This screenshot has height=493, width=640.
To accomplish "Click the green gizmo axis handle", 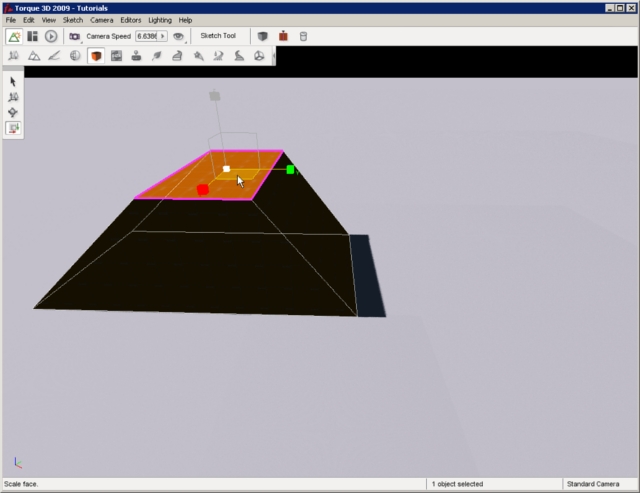I will (x=291, y=170).
